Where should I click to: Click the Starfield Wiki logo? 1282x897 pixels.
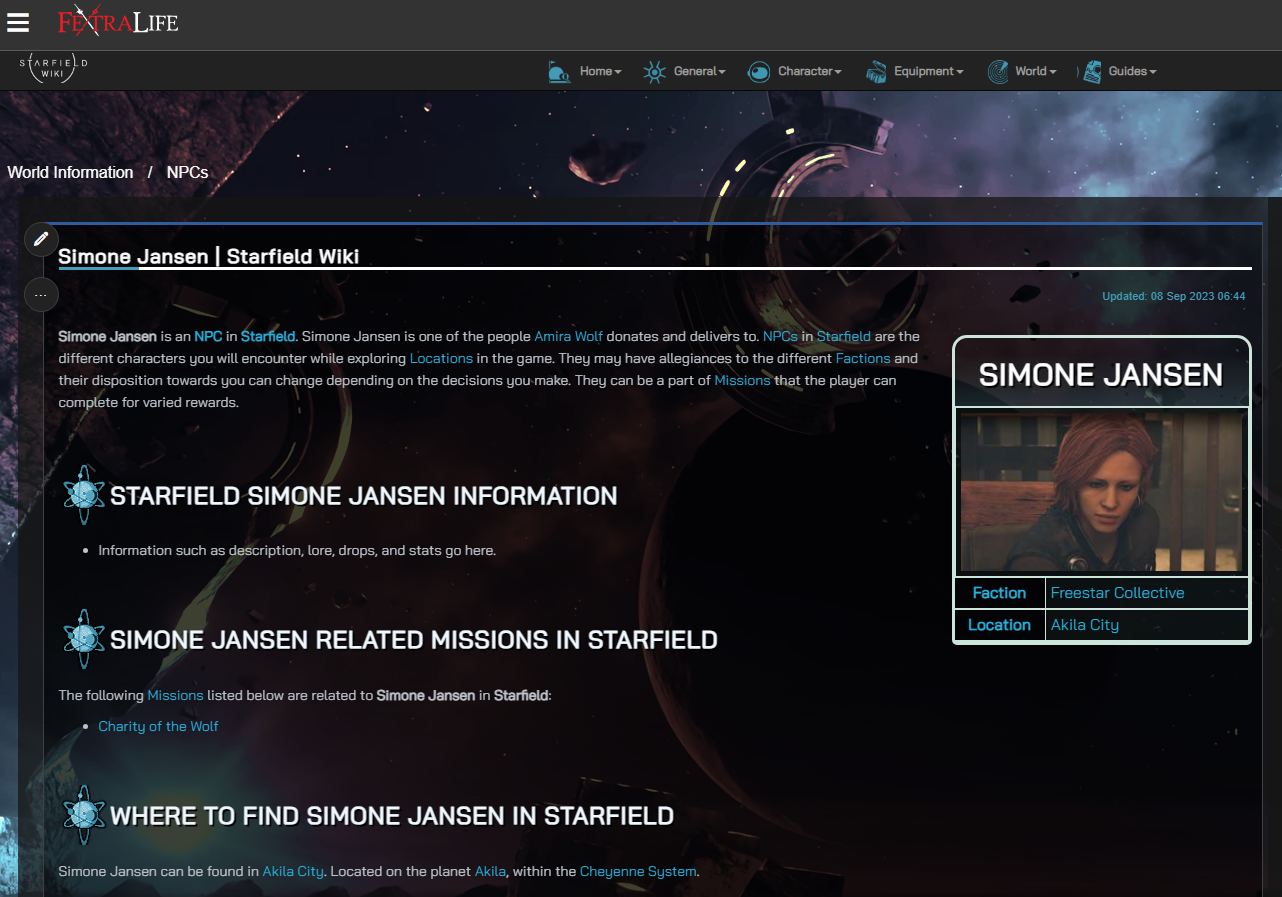click(53, 69)
